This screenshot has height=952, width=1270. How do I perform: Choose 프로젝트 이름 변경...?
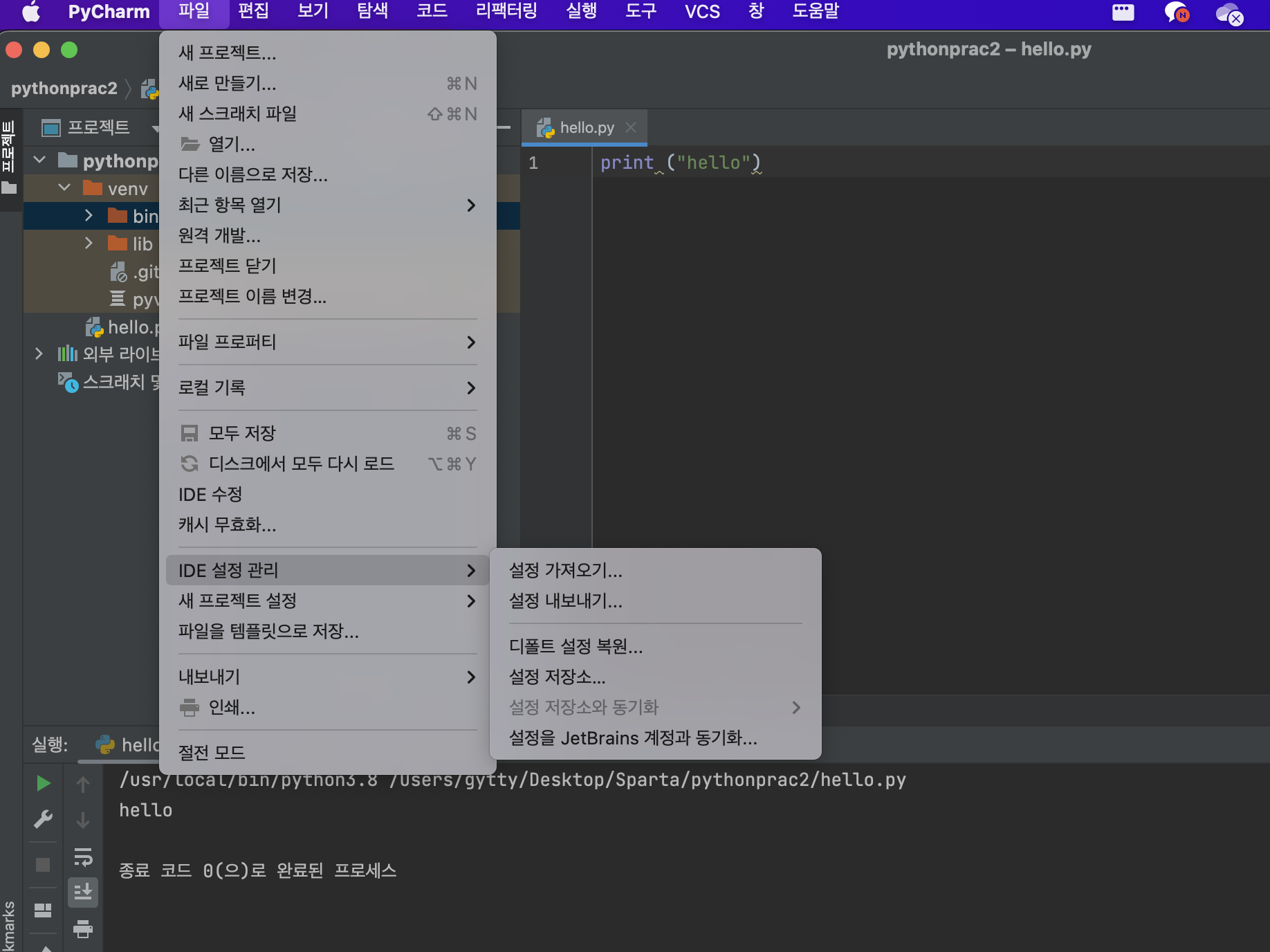coord(327,296)
